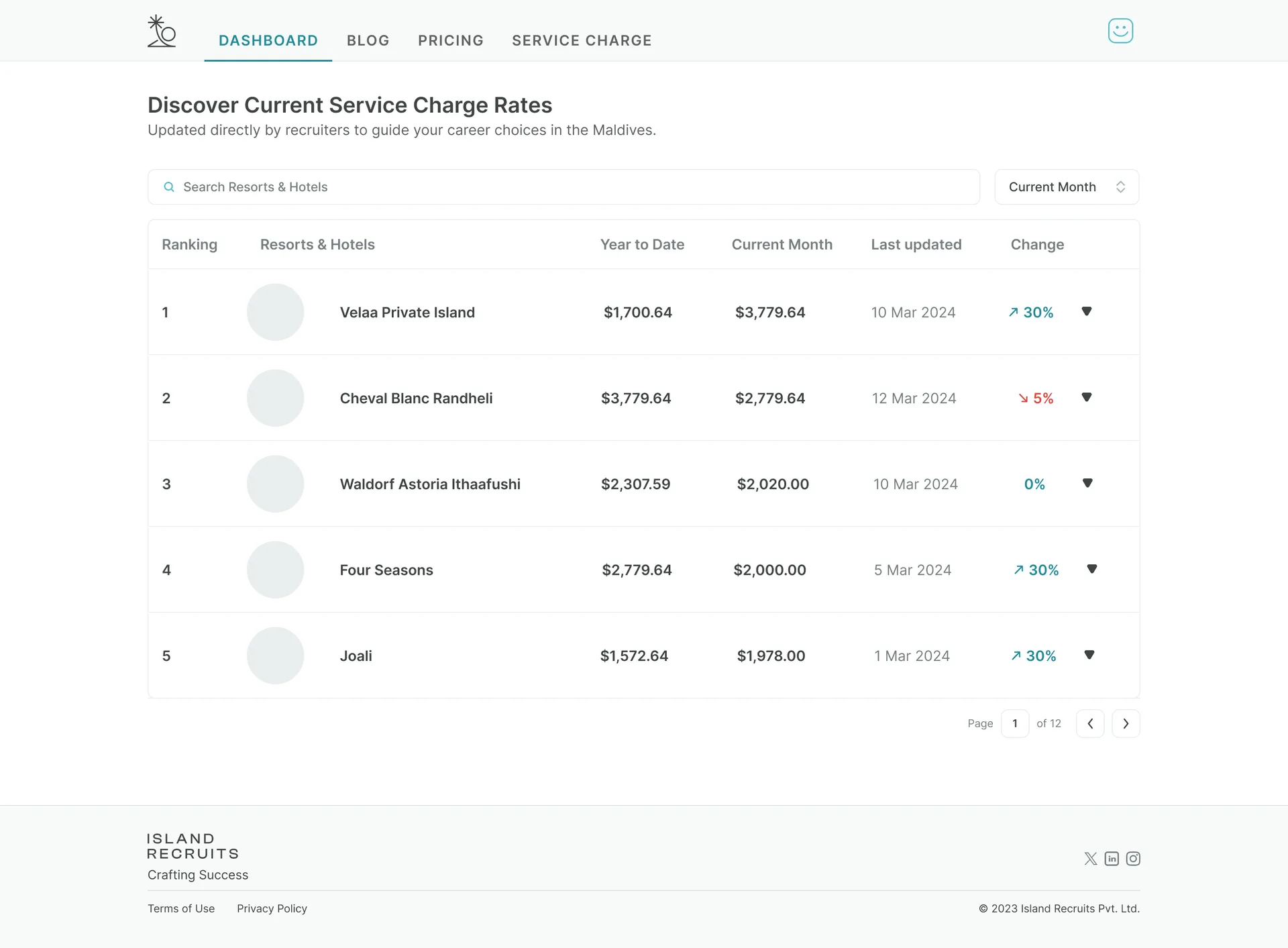Open the LinkedIn social icon
The height and width of the screenshot is (948, 1288).
pos(1112,859)
